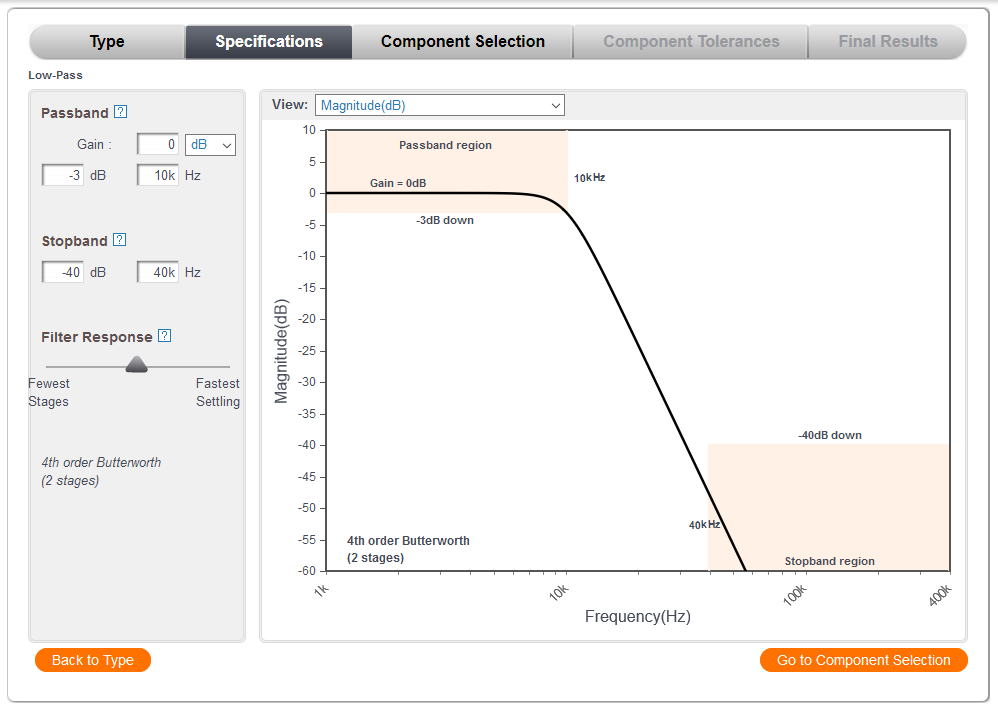Click the stopband 40k Hz frequency field
This screenshot has height=715, width=998.
pyautogui.click(x=158, y=272)
